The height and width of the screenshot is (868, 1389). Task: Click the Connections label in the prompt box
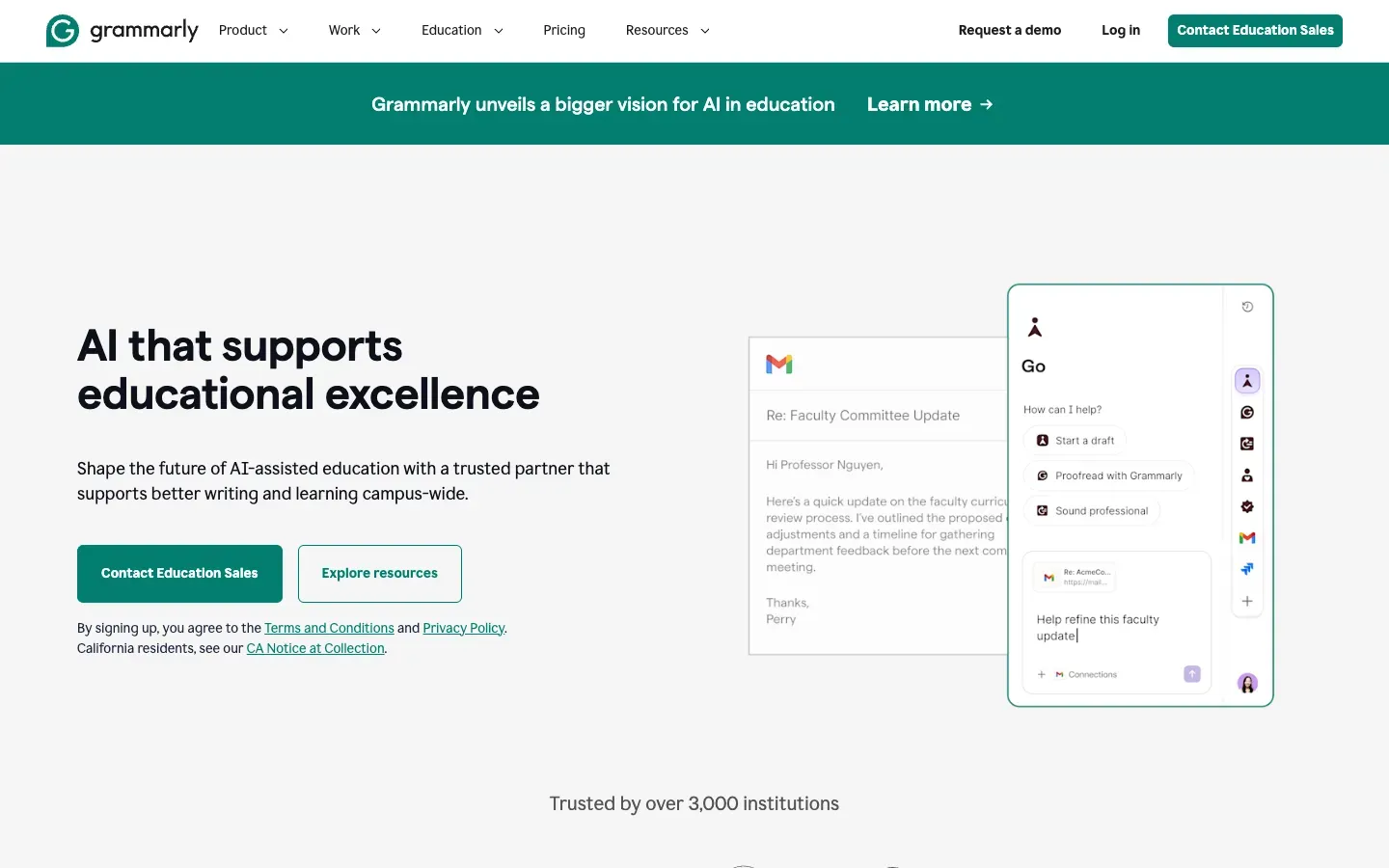tap(1092, 675)
